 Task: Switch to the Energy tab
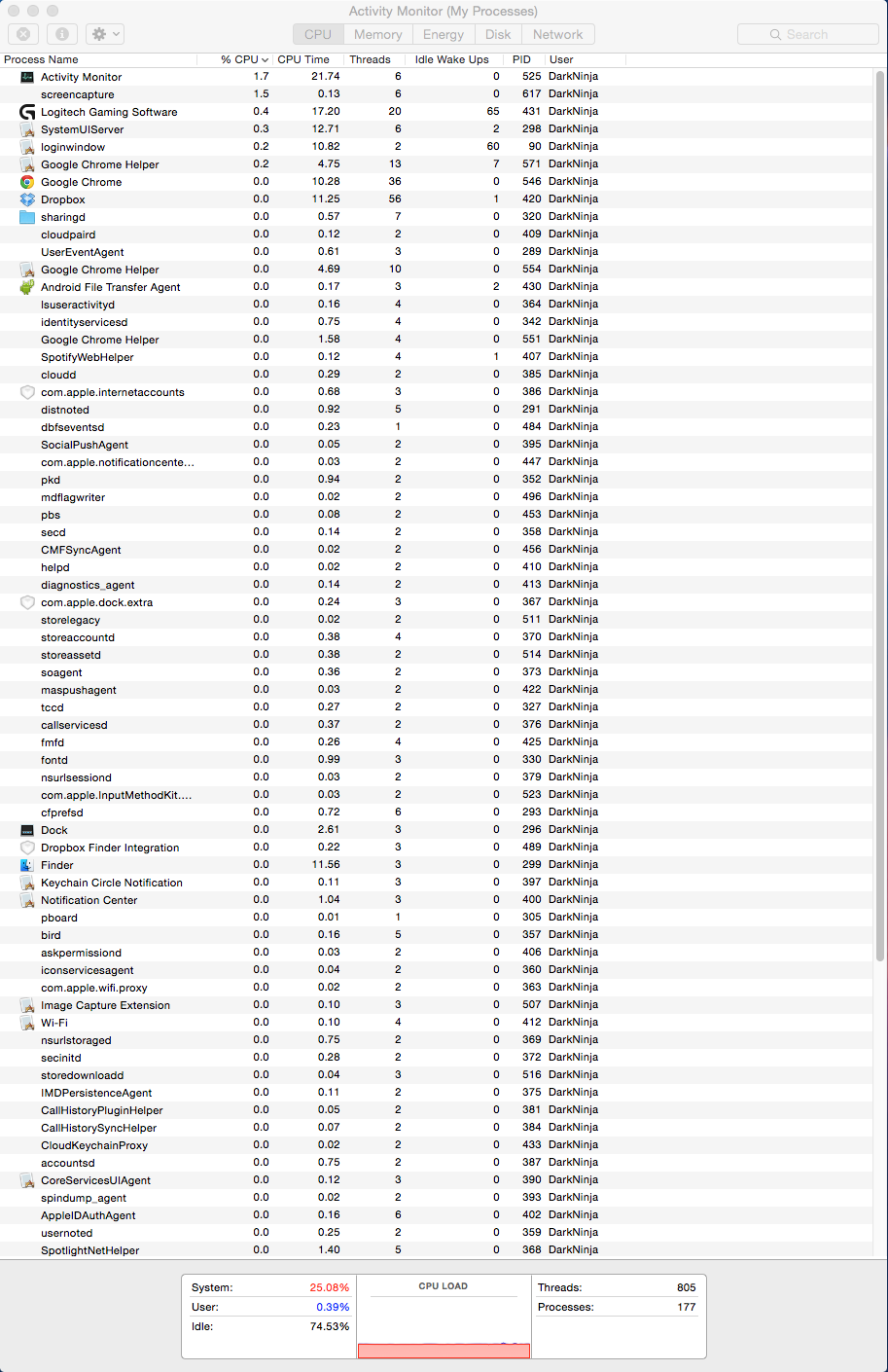[x=444, y=34]
